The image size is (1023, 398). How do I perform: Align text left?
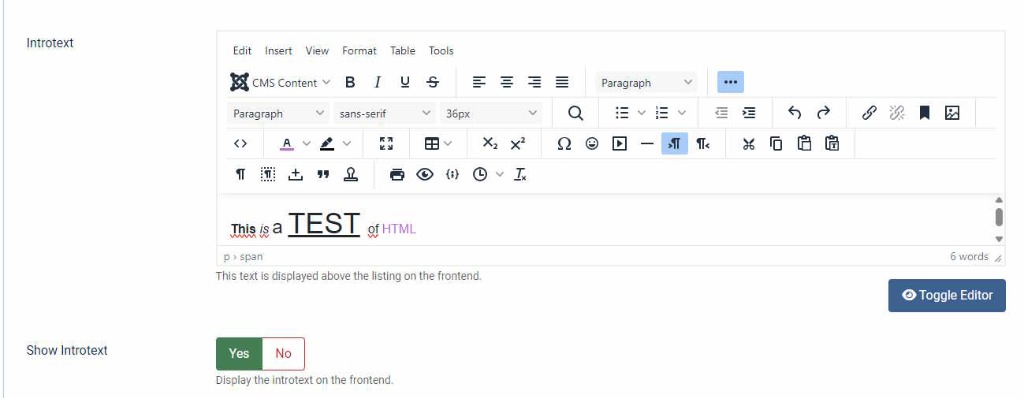pos(480,82)
